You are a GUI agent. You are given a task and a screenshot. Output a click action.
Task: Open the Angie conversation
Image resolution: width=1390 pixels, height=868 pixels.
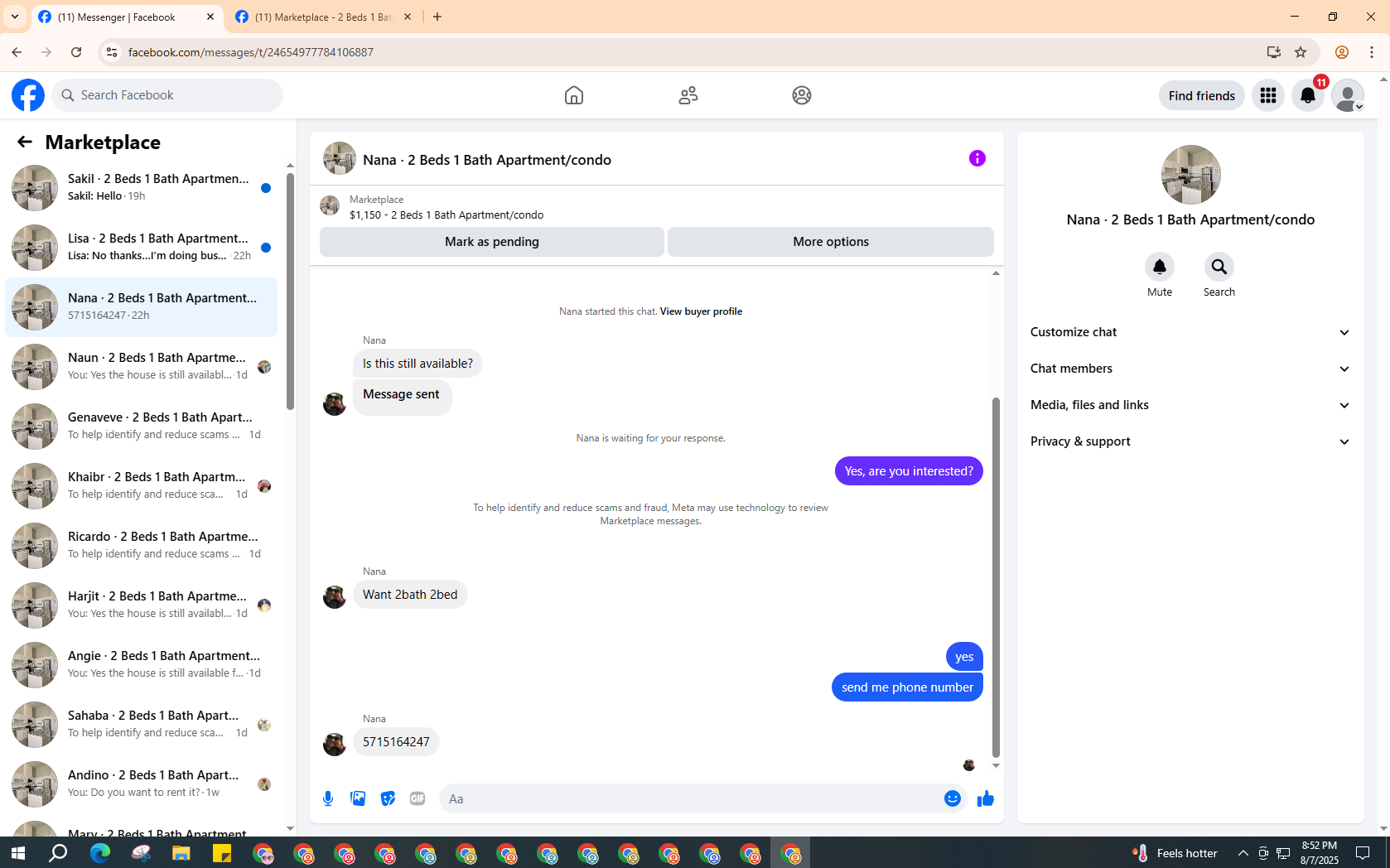click(142, 665)
